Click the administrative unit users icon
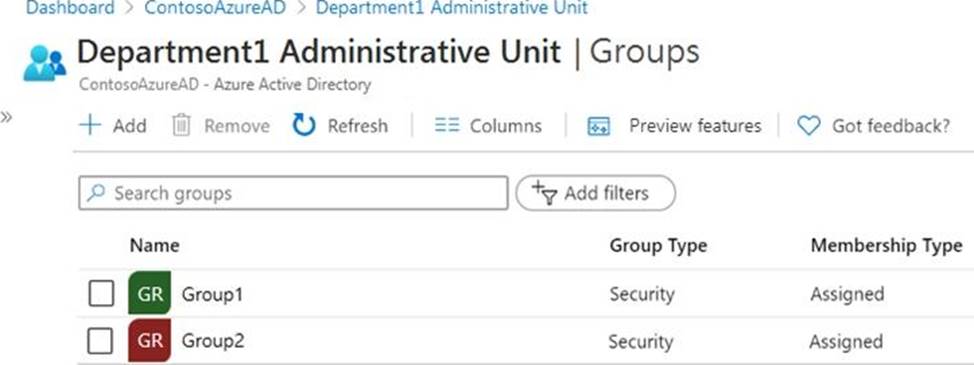The width and height of the screenshot is (974, 365). (44, 63)
